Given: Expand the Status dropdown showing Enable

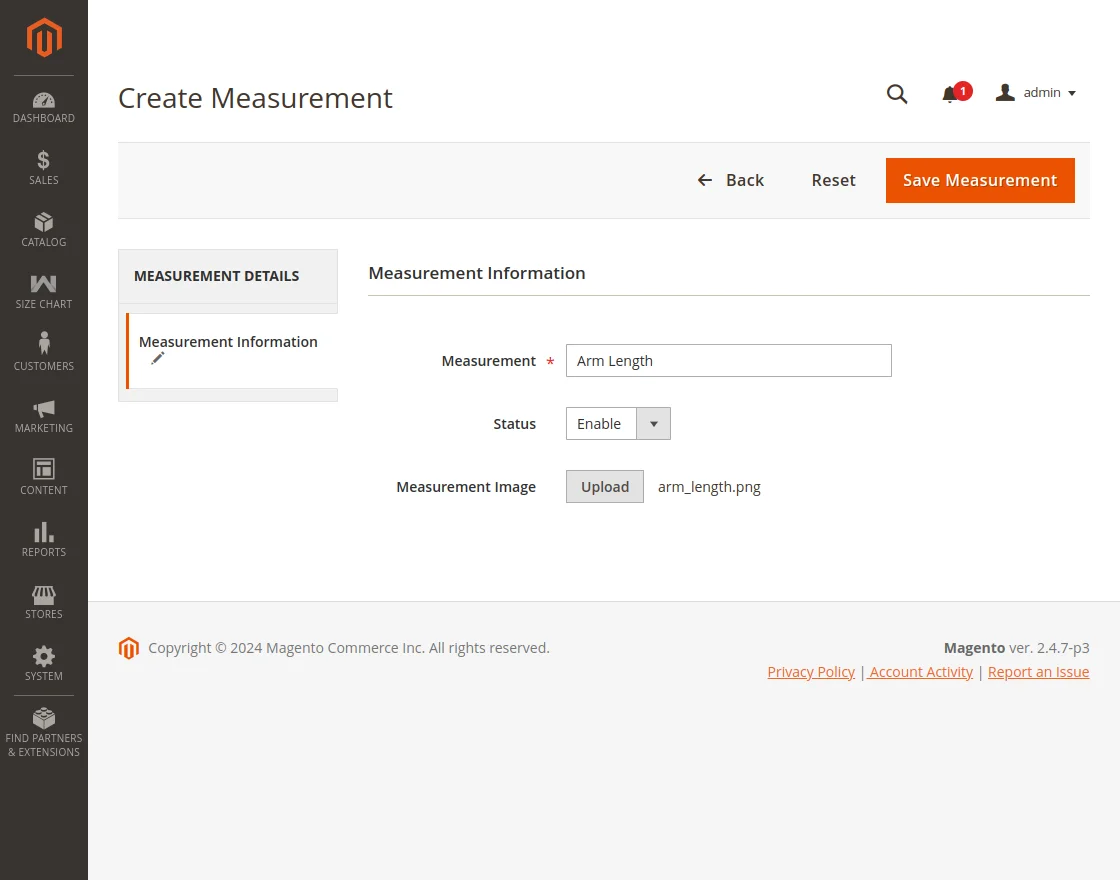Looking at the screenshot, I should [652, 423].
